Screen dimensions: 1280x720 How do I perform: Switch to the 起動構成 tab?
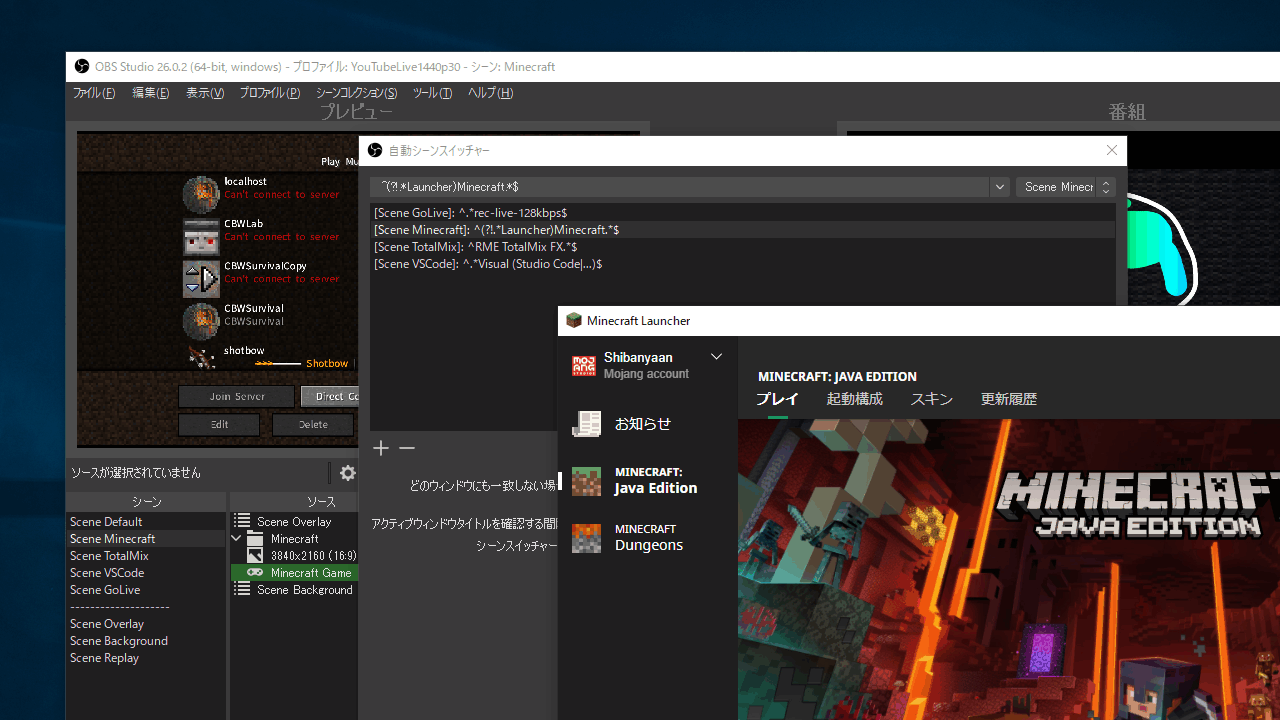click(x=854, y=399)
